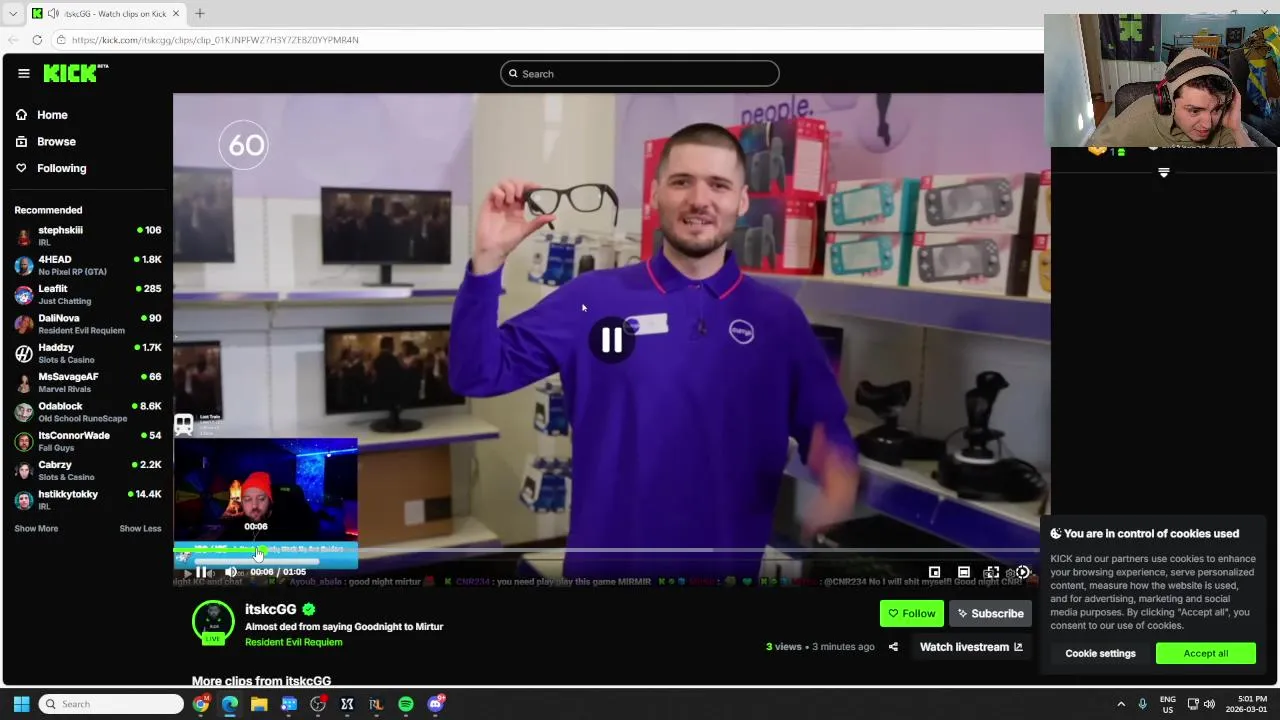Go back with the browser back arrow
The height and width of the screenshot is (720, 1280).
coord(12,40)
